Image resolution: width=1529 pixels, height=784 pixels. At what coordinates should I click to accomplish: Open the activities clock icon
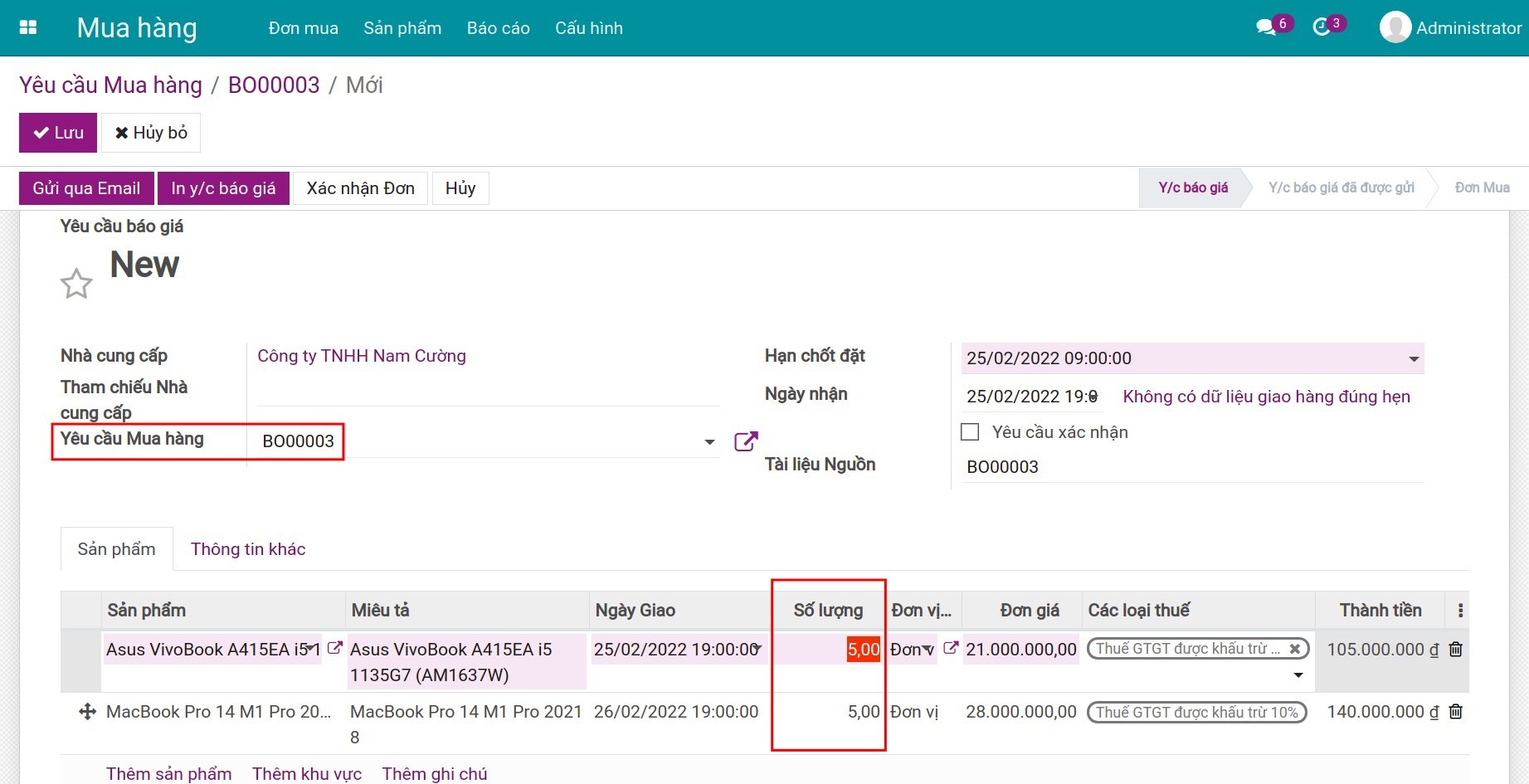click(x=1322, y=27)
